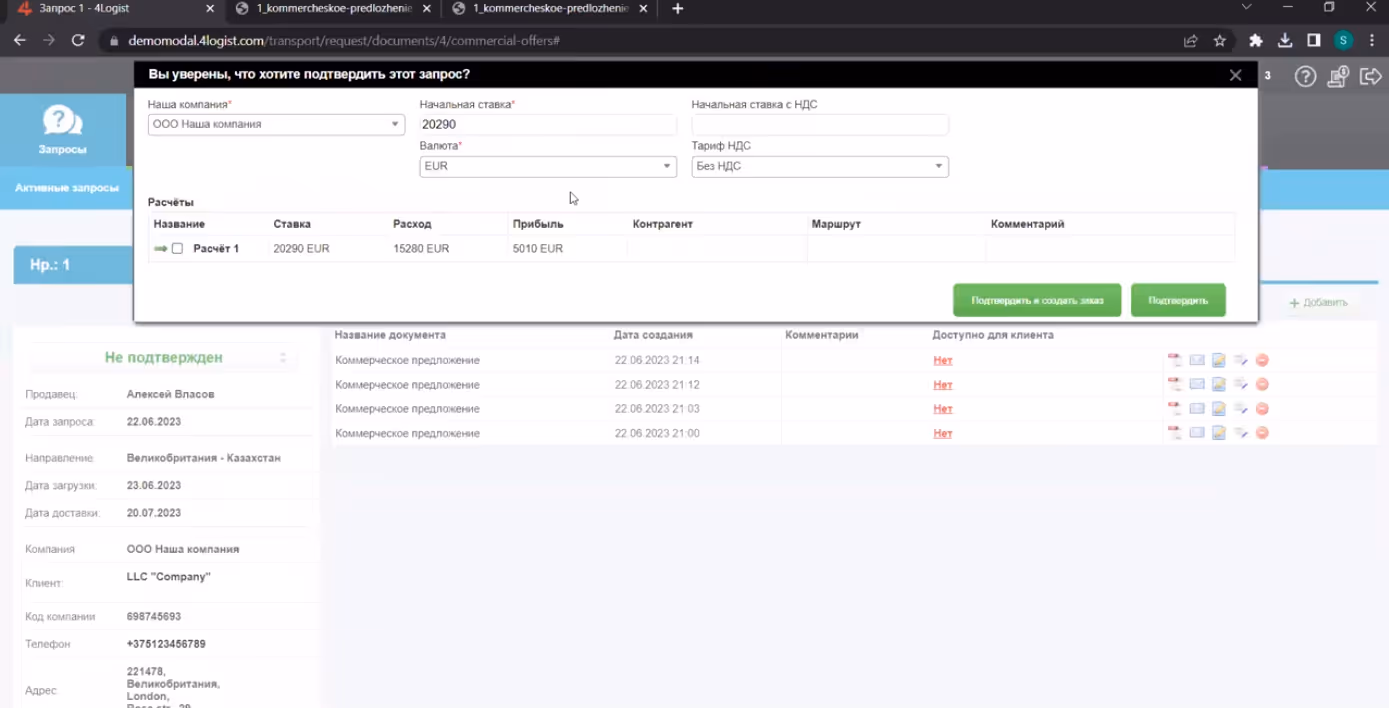
Task: Email the 21:12 commercial offer via envelope icon
Action: click(x=1197, y=384)
